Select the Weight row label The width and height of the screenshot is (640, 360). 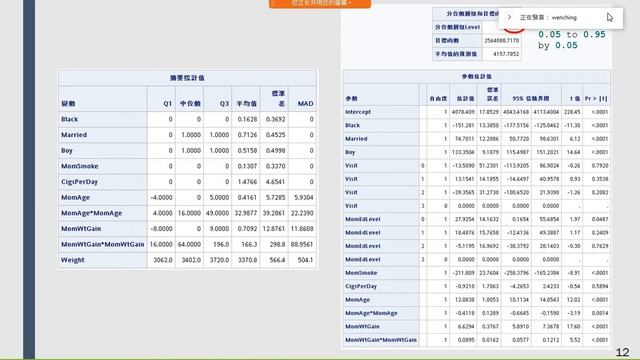click(x=73, y=260)
